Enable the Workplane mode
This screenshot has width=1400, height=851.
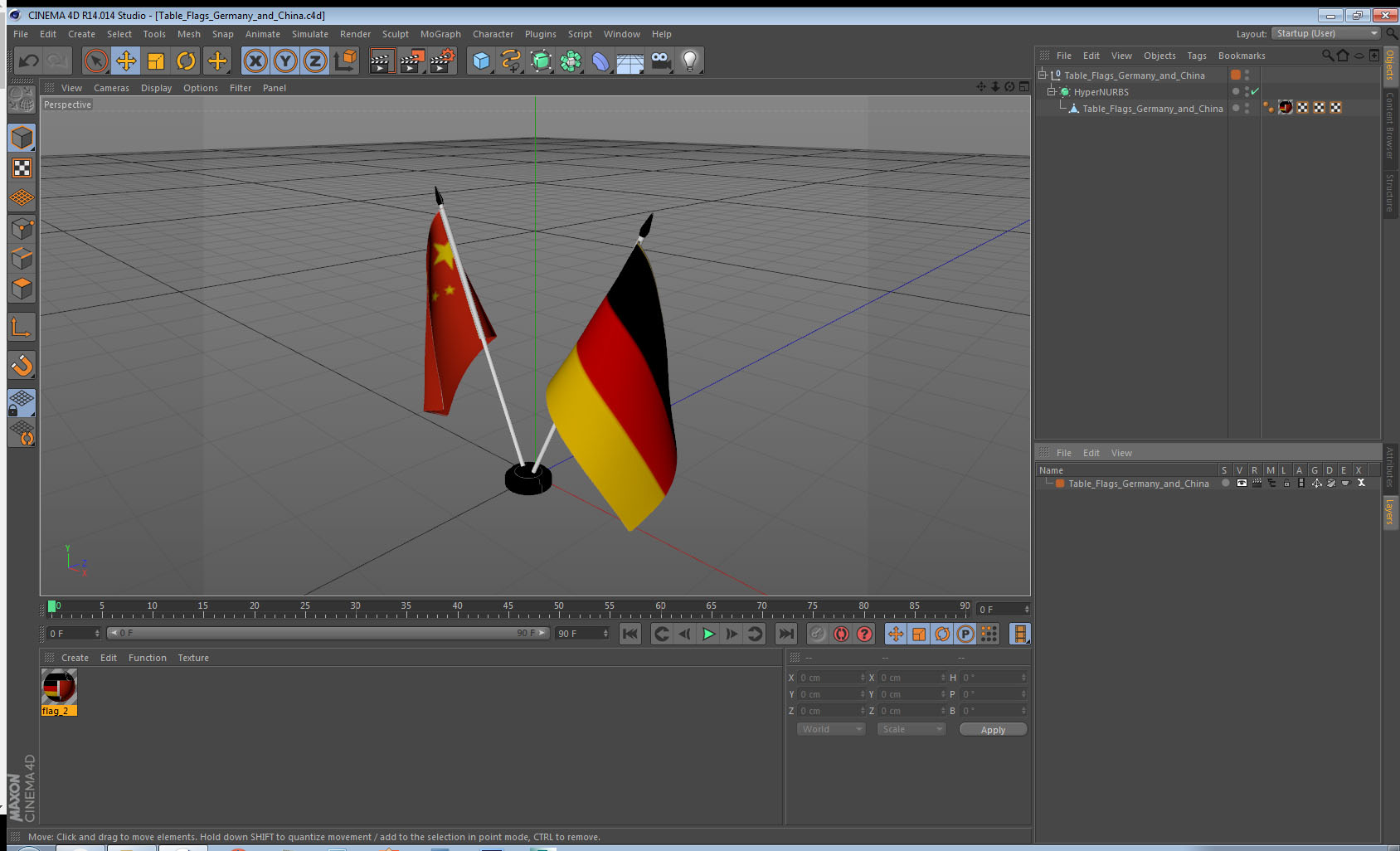point(22,198)
